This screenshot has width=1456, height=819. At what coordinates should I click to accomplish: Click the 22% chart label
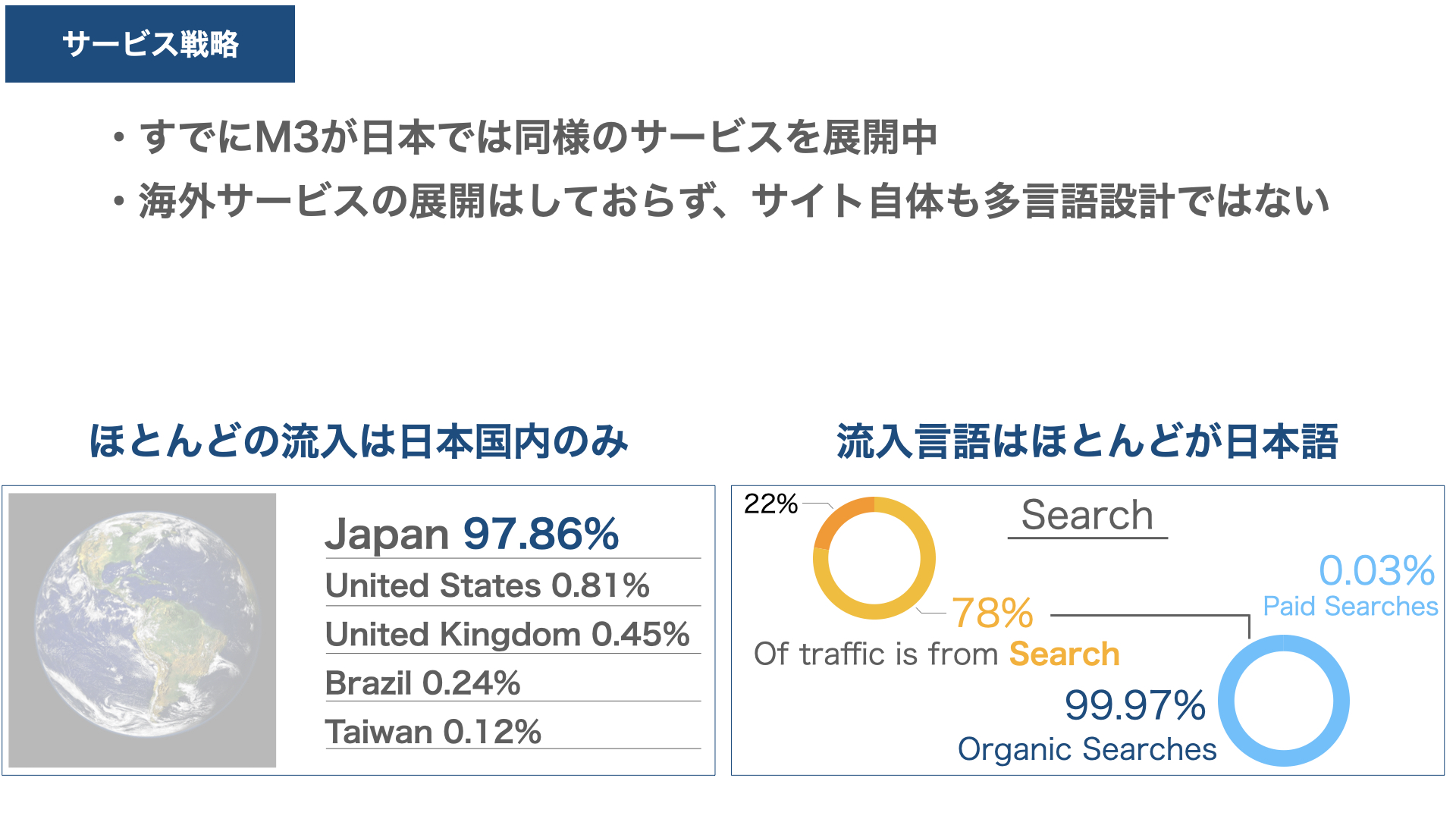pyautogui.click(x=770, y=504)
